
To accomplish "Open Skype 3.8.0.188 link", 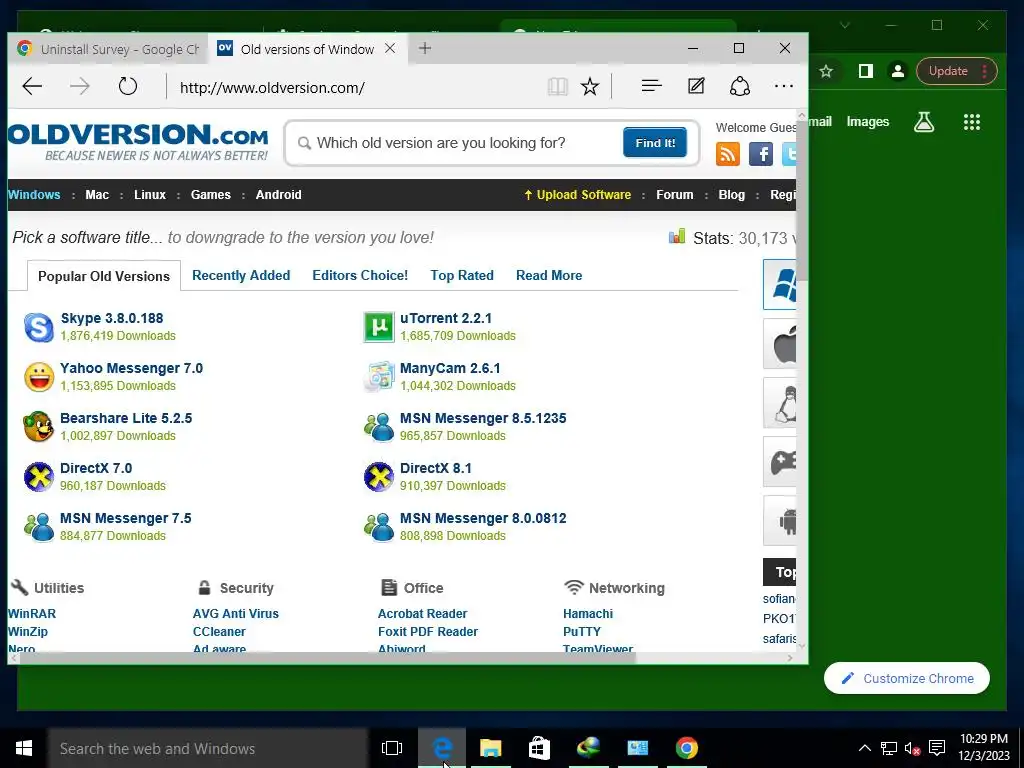I will 112,318.
